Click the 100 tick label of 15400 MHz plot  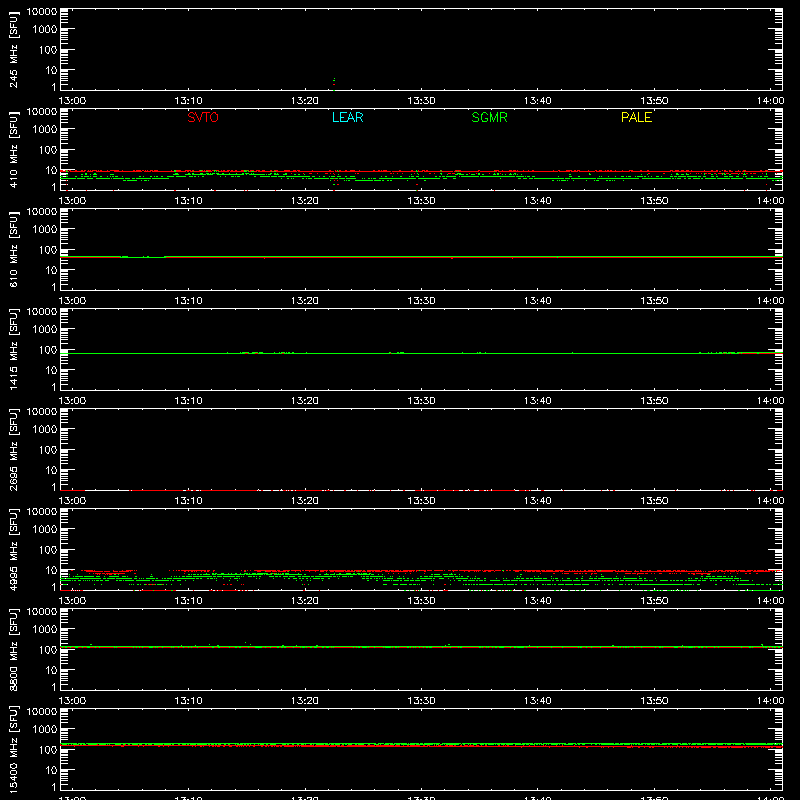pyautogui.click(x=47, y=750)
